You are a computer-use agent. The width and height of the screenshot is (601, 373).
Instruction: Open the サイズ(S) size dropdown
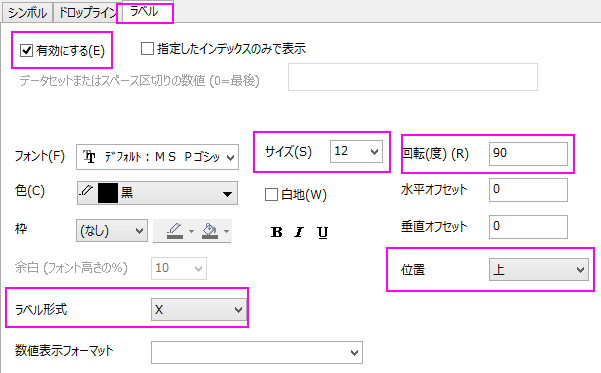(x=356, y=151)
